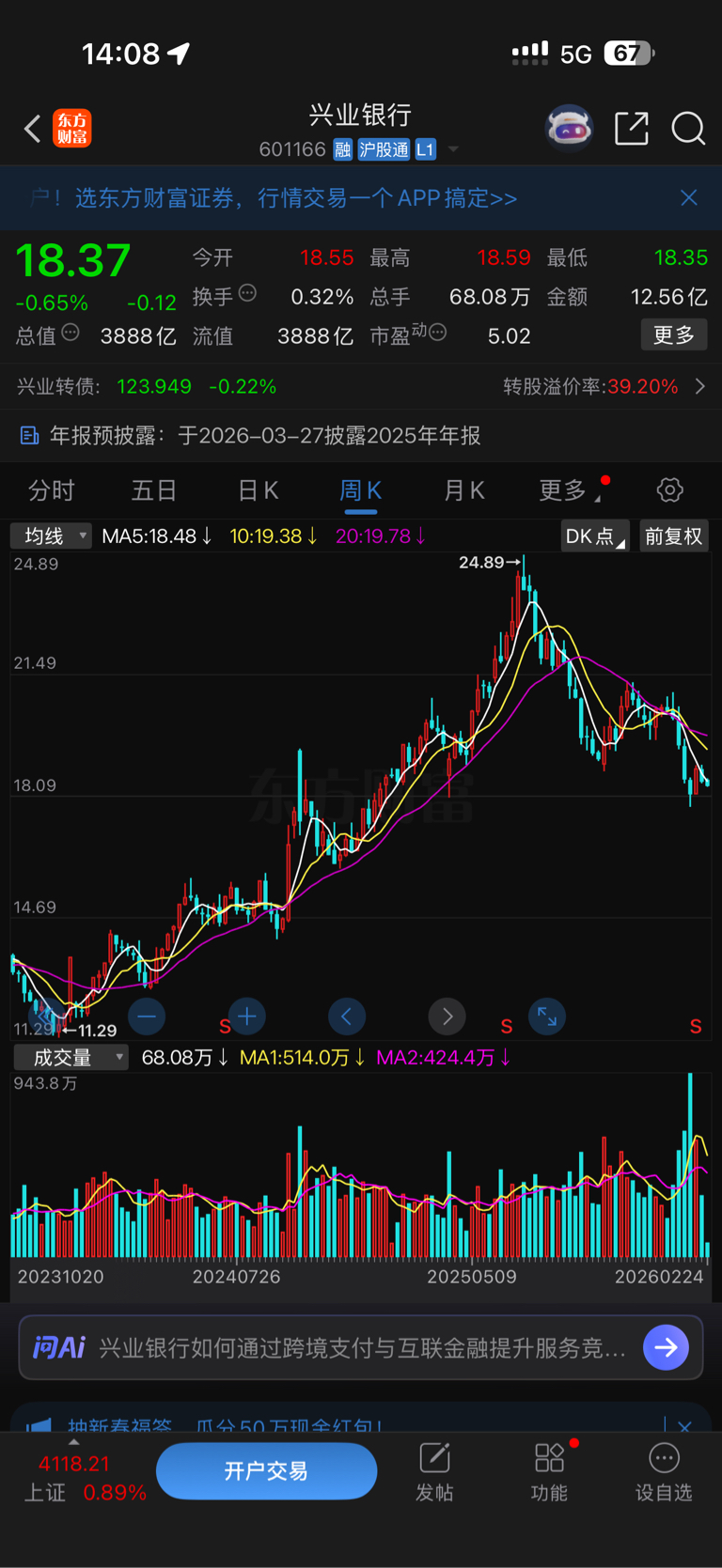Open the 年报预披露 announcement row
Viewport: 722px width, 1568px height.
pyautogui.click(x=361, y=435)
